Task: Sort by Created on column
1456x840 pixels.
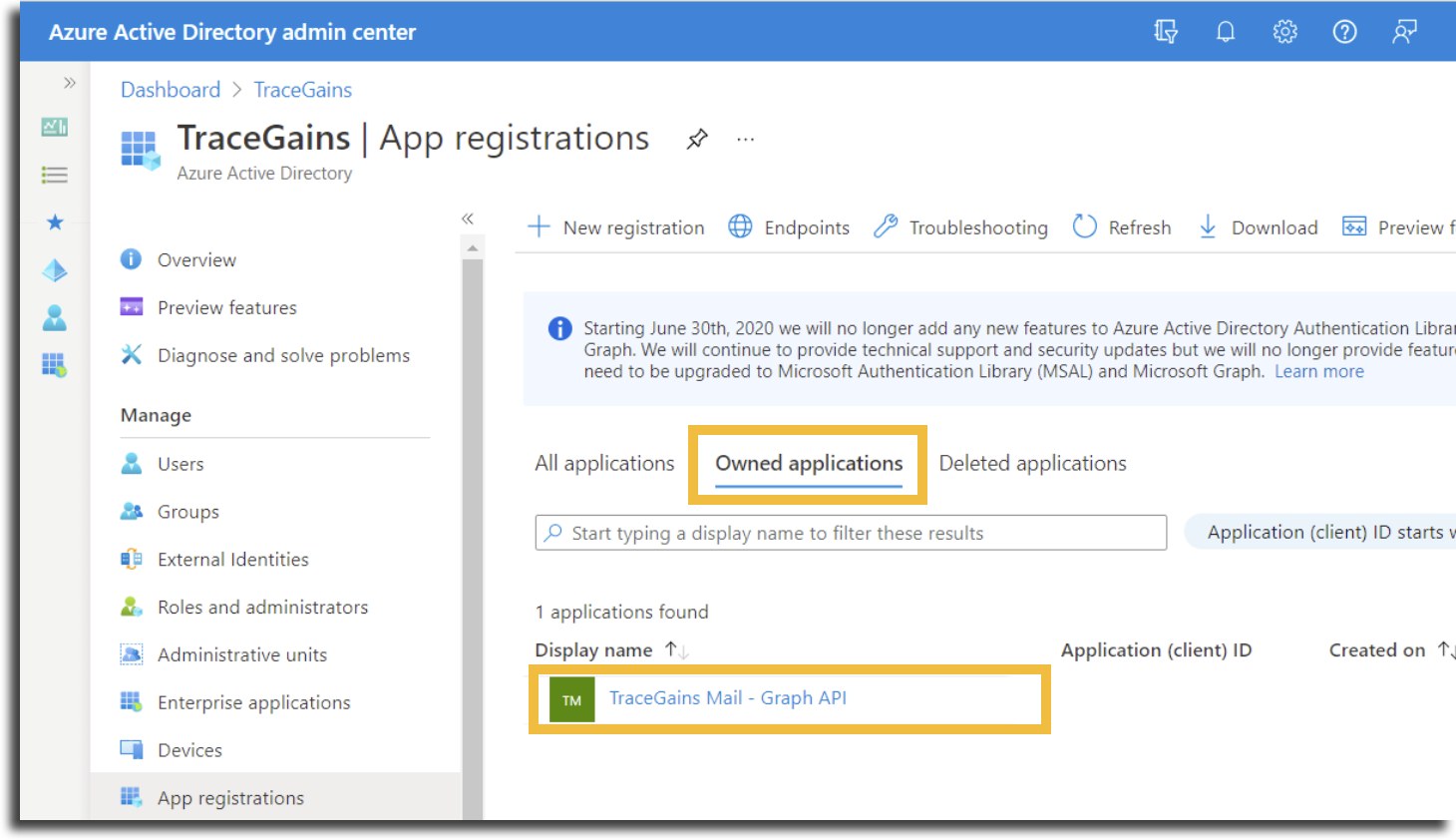Action: [x=1391, y=650]
